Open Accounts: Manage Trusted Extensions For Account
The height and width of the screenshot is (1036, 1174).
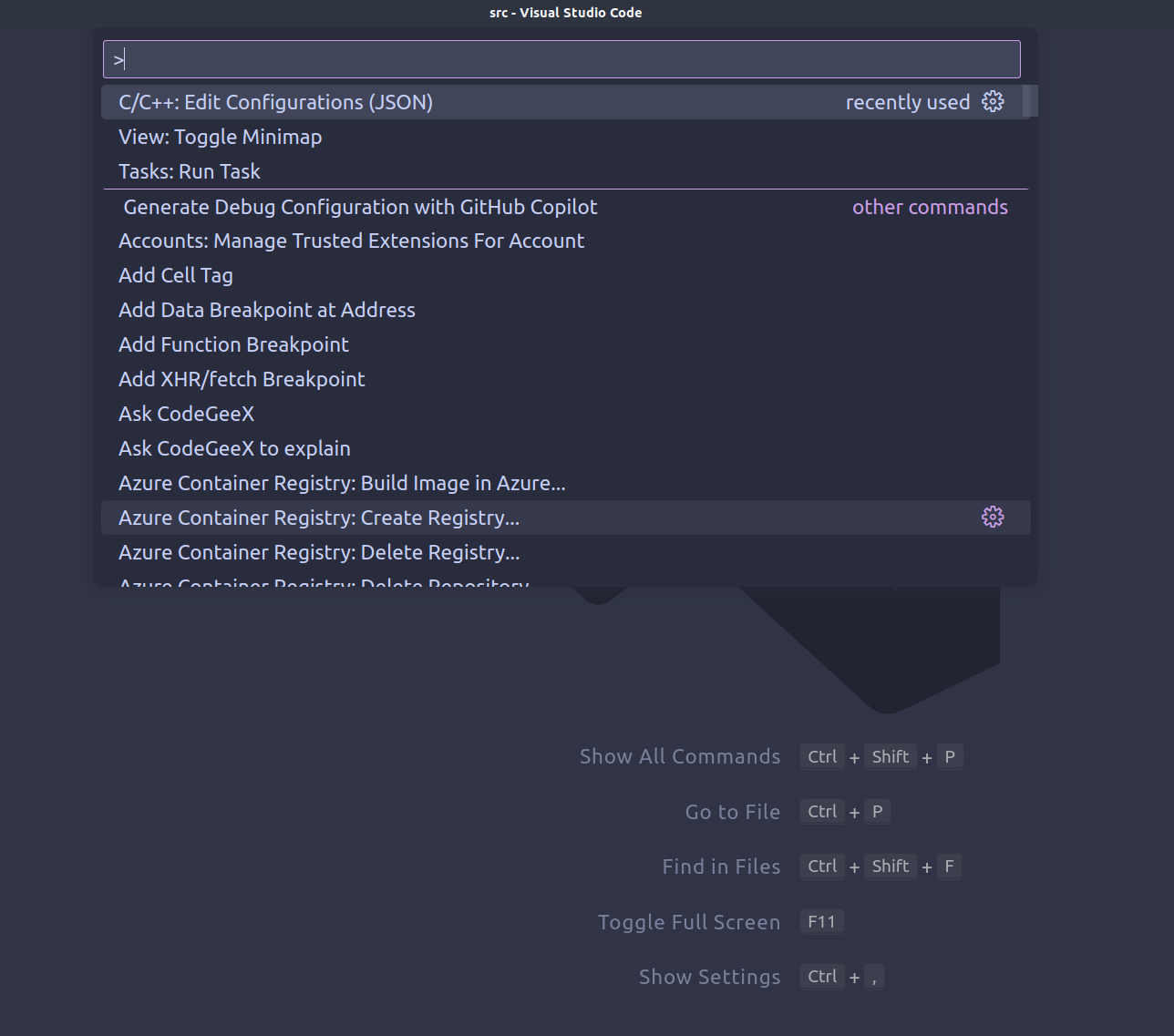pyautogui.click(x=351, y=241)
